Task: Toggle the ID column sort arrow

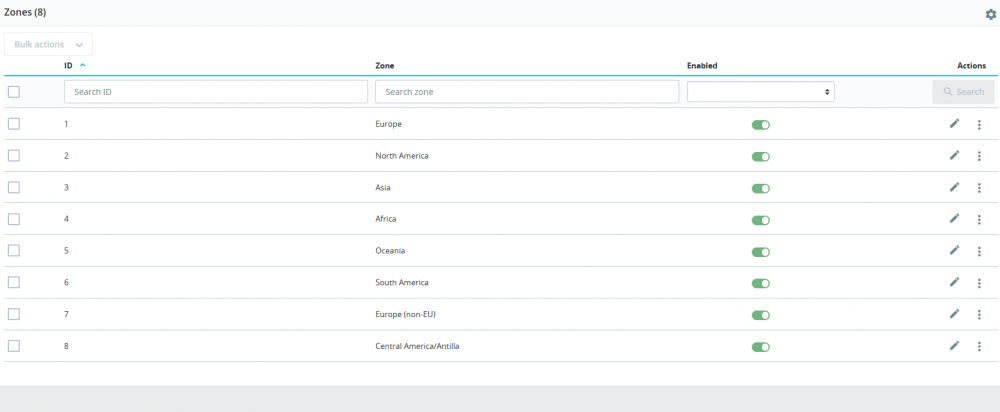Action: [82, 65]
